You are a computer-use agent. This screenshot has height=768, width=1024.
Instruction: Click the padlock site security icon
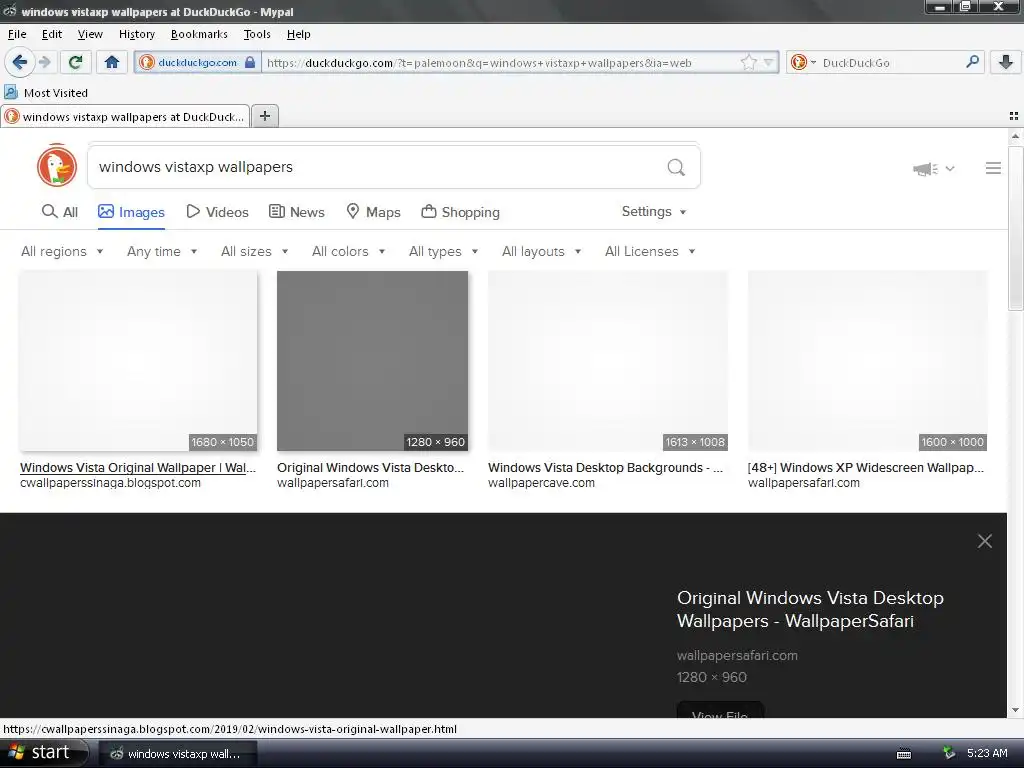point(250,63)
